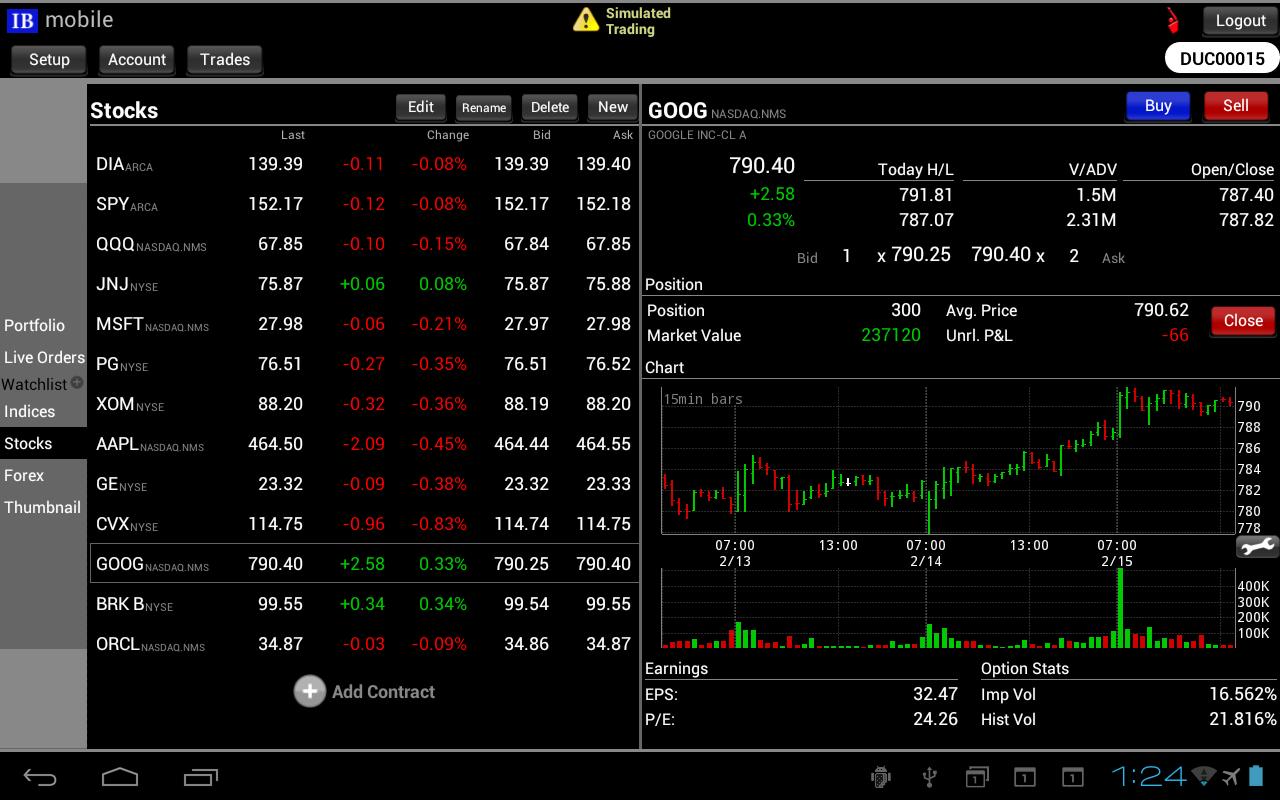Viewport: 1280px width, 800px height.
Task: Close the GOOG position
Action: [1243, 321]
